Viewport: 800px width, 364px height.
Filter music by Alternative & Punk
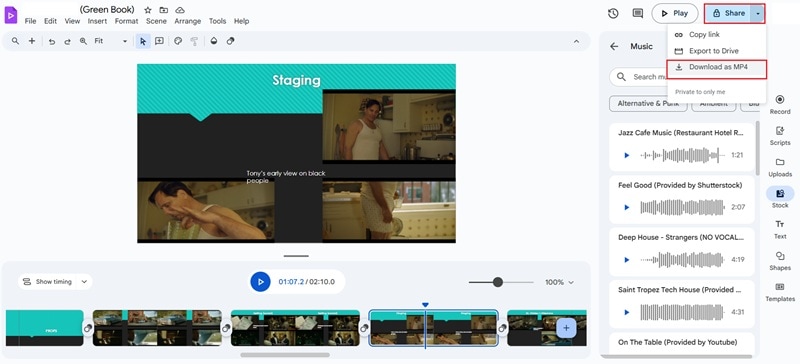pos(648,104)
